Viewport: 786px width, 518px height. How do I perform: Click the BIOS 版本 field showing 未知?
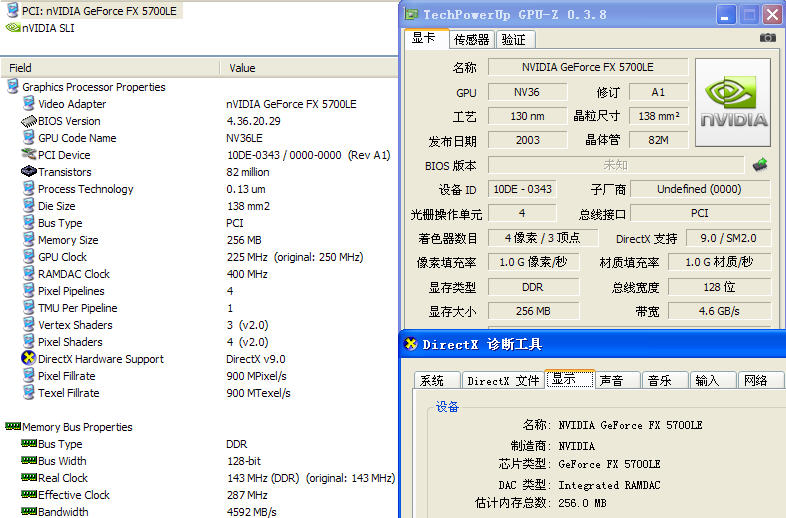tap(616, 164)
